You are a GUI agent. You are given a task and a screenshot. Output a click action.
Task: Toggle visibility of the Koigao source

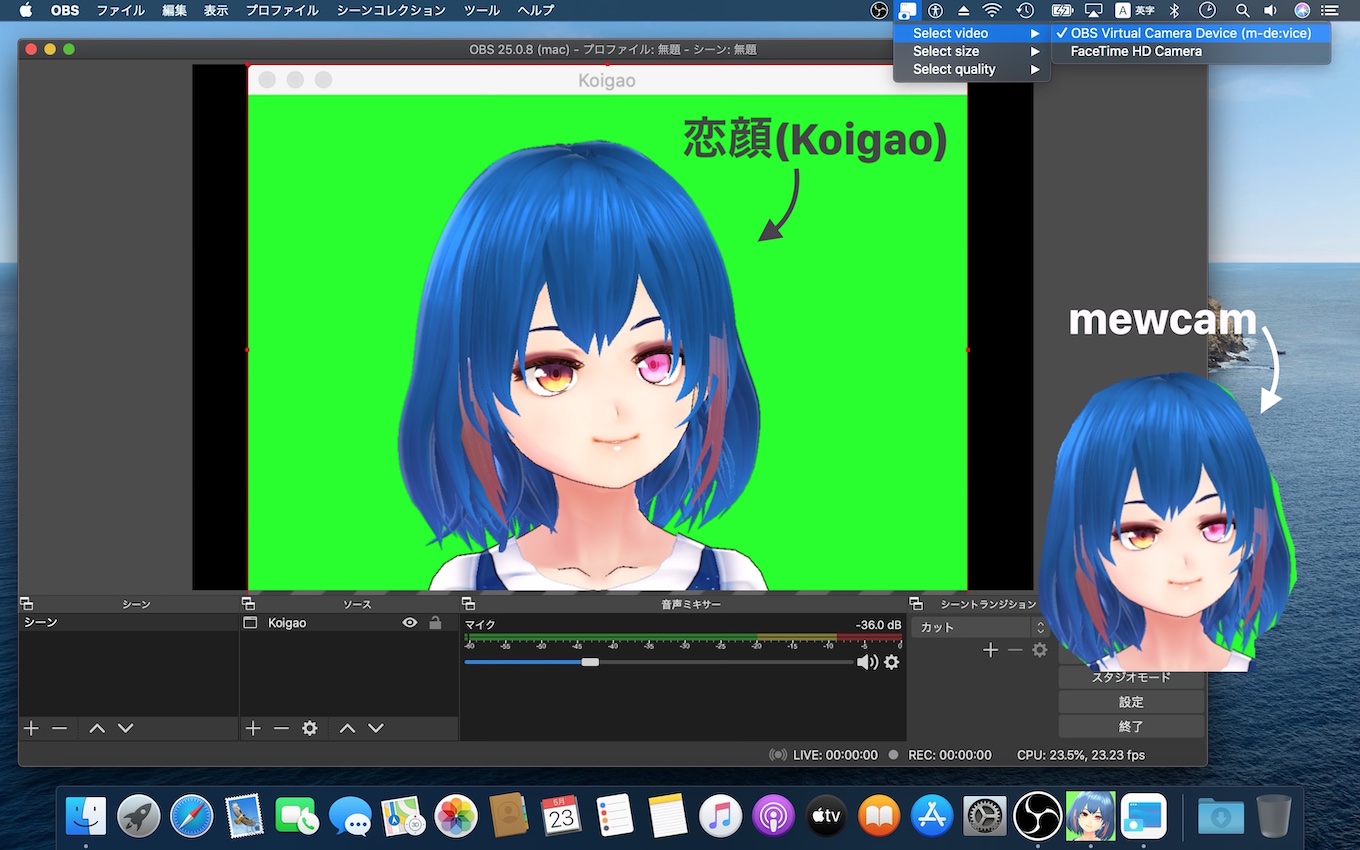point(409,623)
